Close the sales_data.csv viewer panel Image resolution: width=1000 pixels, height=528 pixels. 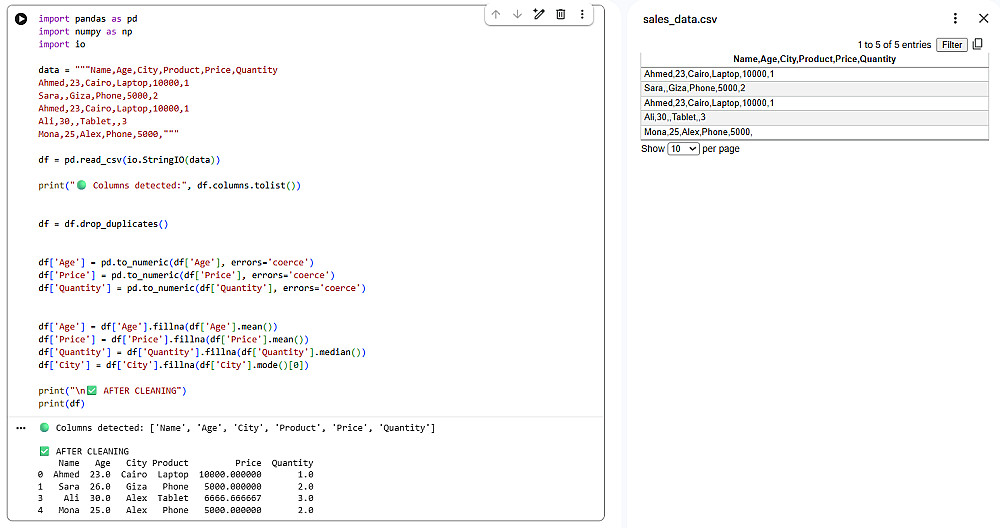pos(983,18)
